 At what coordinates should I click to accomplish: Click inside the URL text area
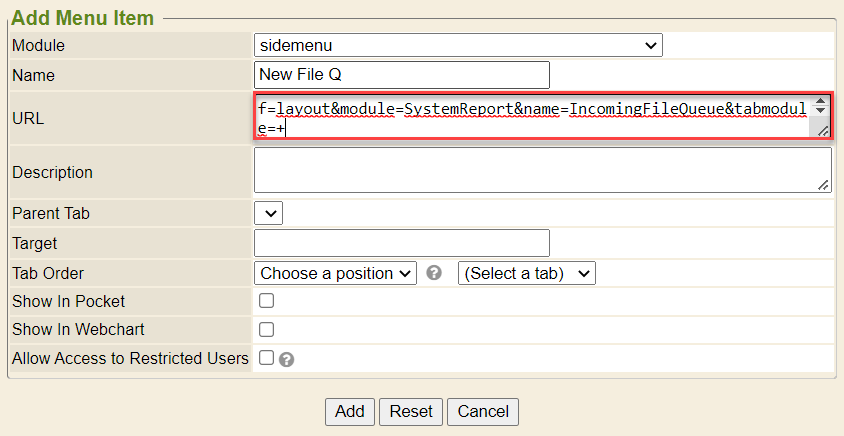(x=530, y=118)
